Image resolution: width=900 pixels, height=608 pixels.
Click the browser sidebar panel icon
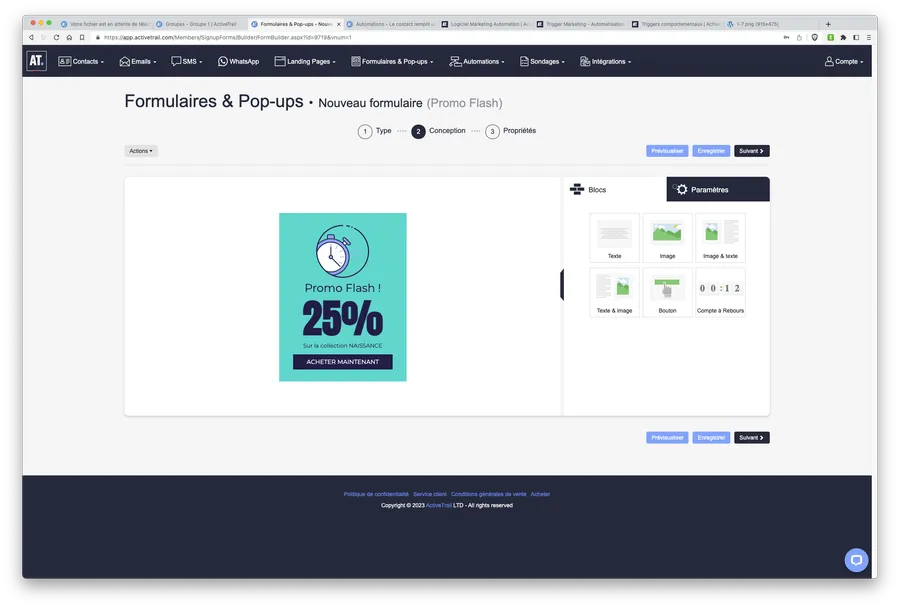click(x=856, y=37)
